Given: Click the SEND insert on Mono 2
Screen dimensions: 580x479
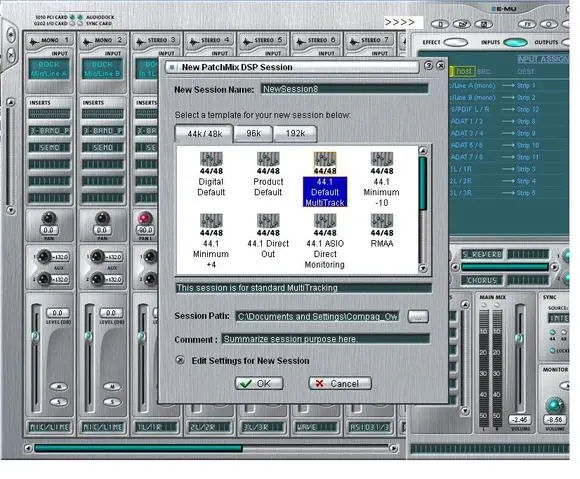Looking at the screenshot, I should 102,147.
